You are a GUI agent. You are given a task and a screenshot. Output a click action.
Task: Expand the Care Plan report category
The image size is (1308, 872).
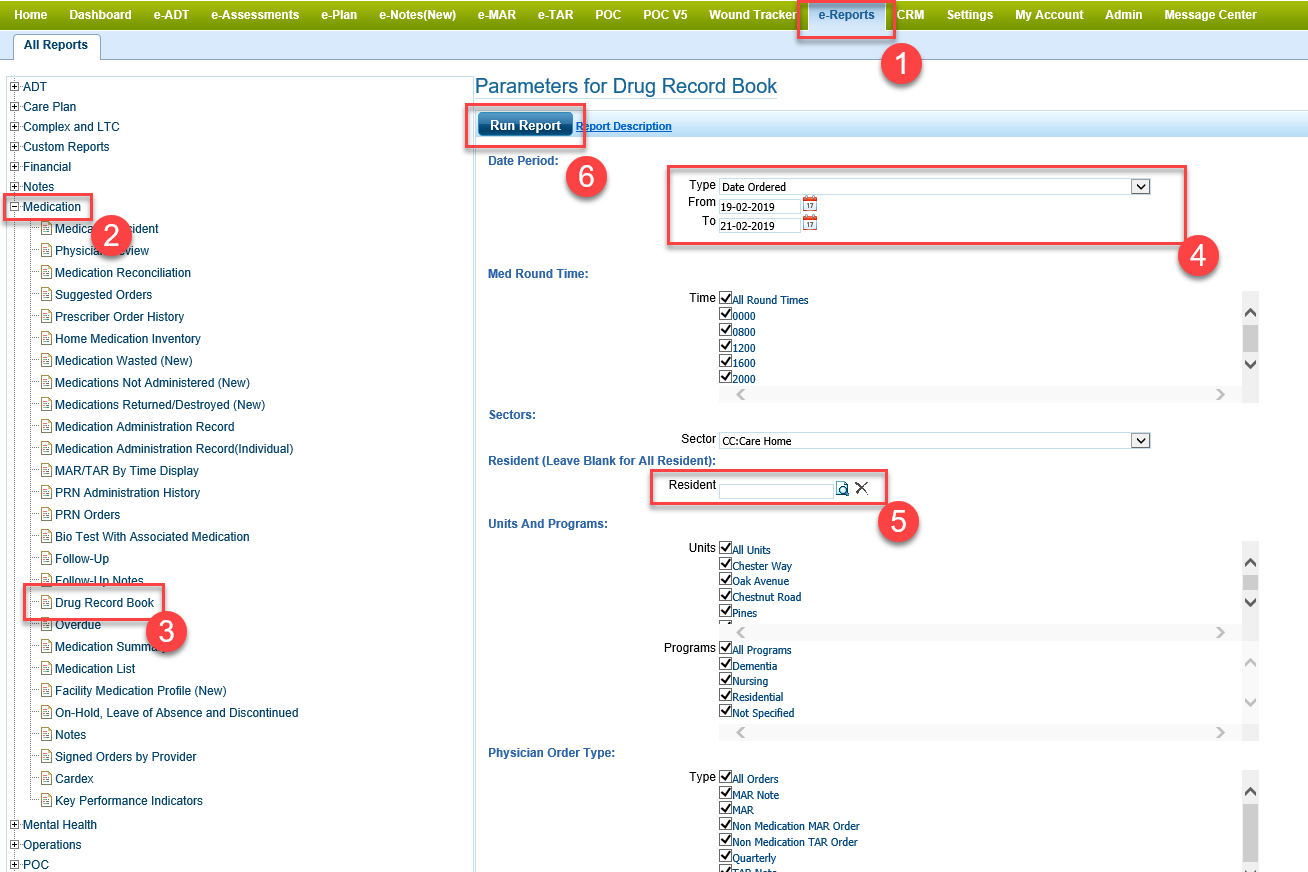click(x=15, y=106)
